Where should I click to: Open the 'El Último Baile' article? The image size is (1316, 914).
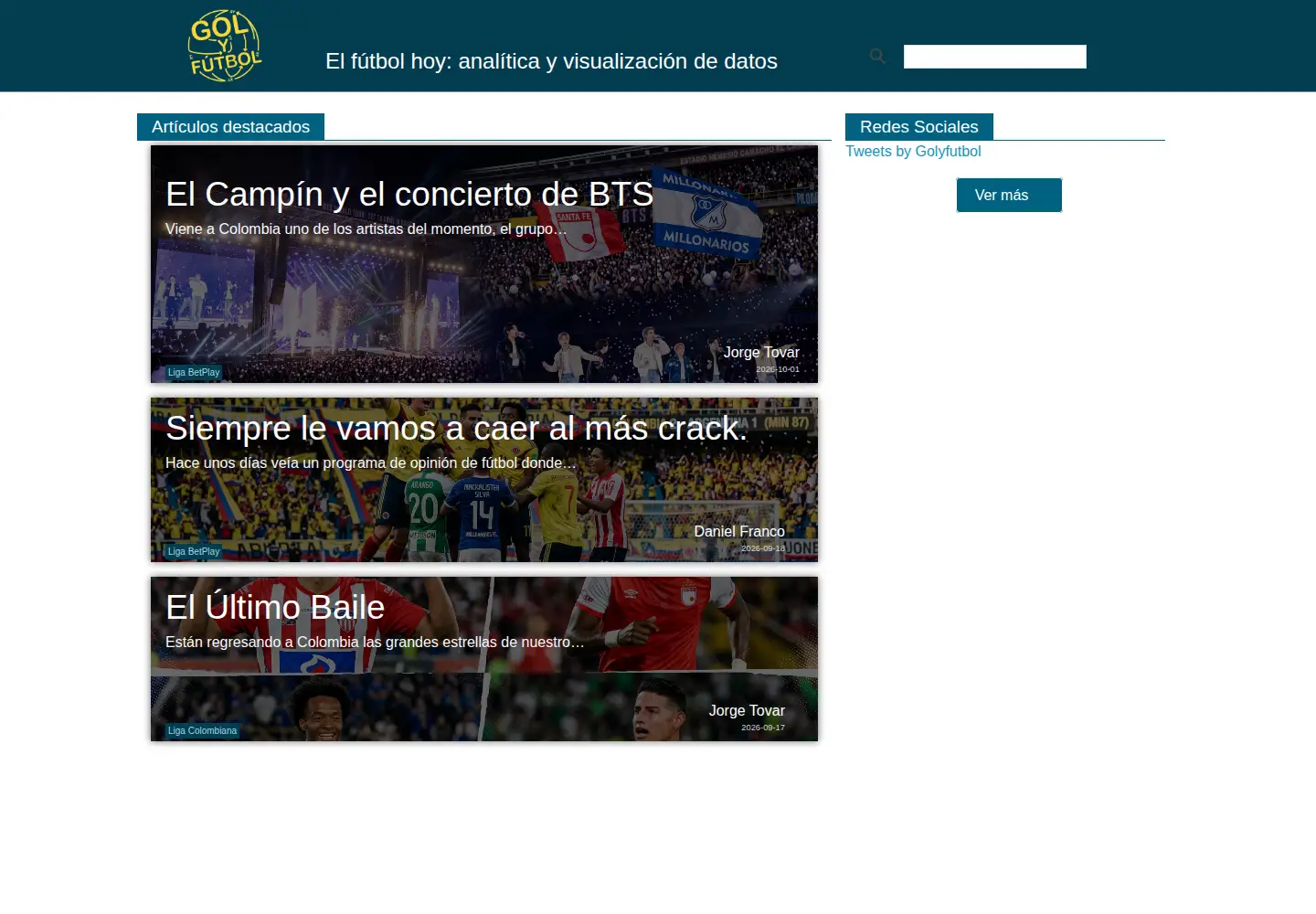pos(275,608)
